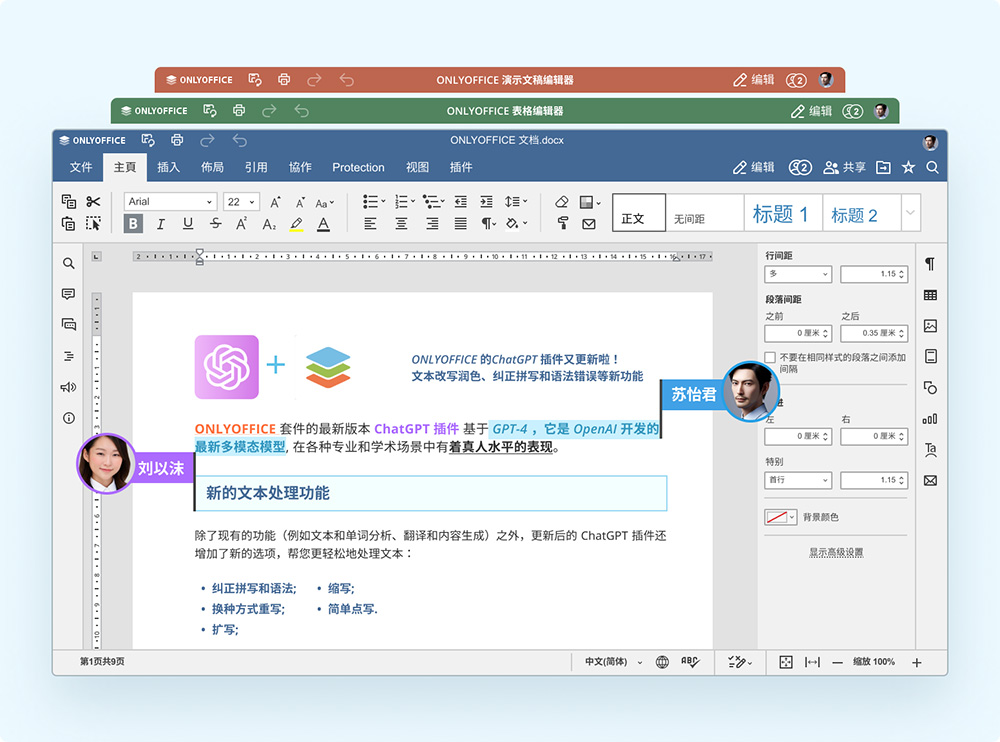The width and height of the screenshot is (1000, 742).
Task: Print from the green 表格编辑器 window
Action: [239, 110]
